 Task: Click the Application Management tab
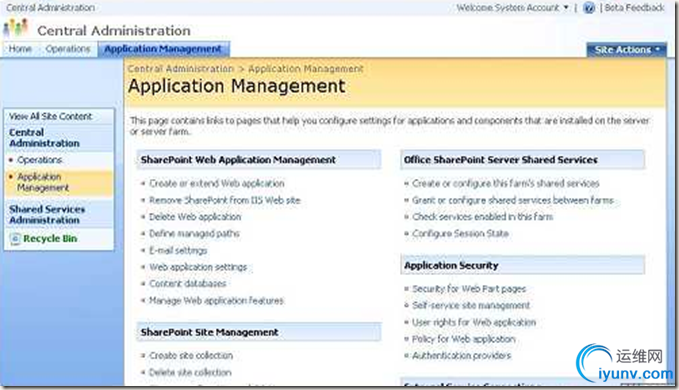coord(163,49)
